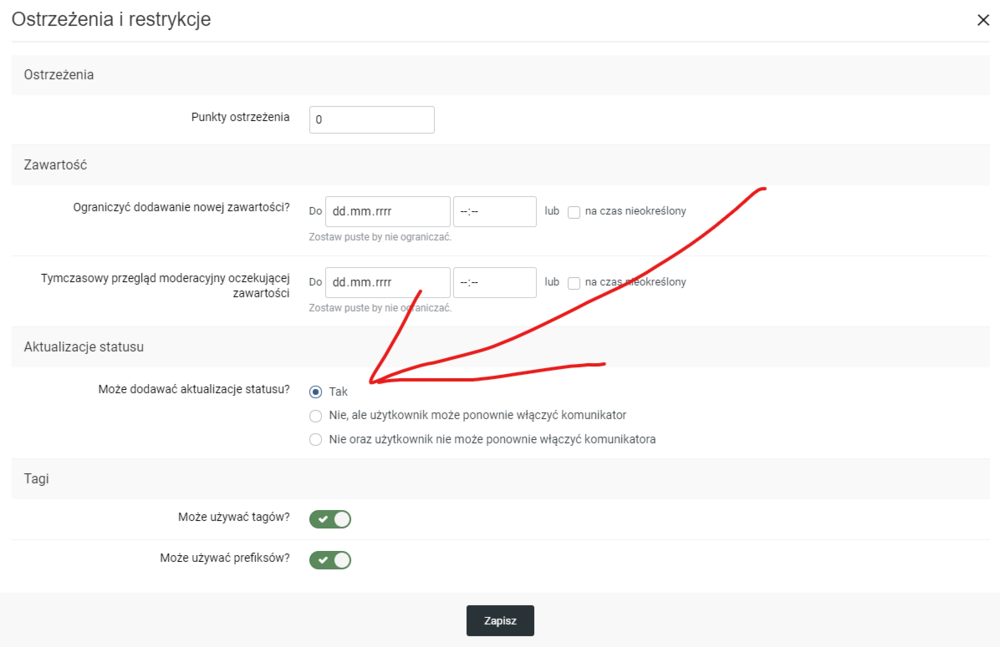Close the Ostrzeżenia i restrykcje dialog

[982, 20]
